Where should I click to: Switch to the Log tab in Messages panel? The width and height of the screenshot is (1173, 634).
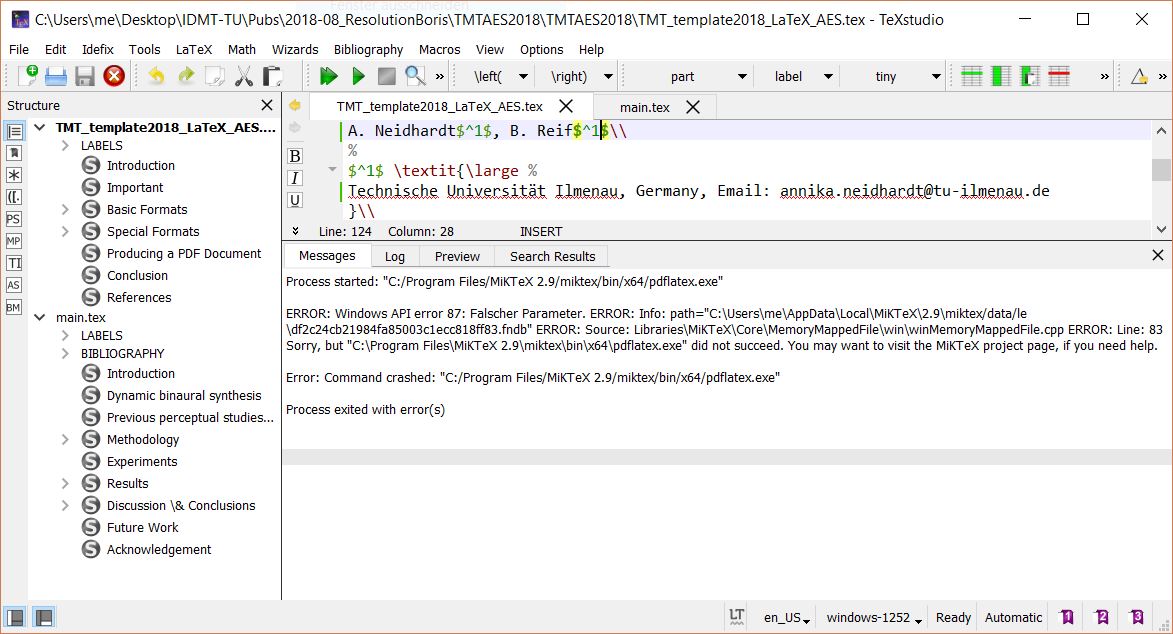[x=395, y=256]
